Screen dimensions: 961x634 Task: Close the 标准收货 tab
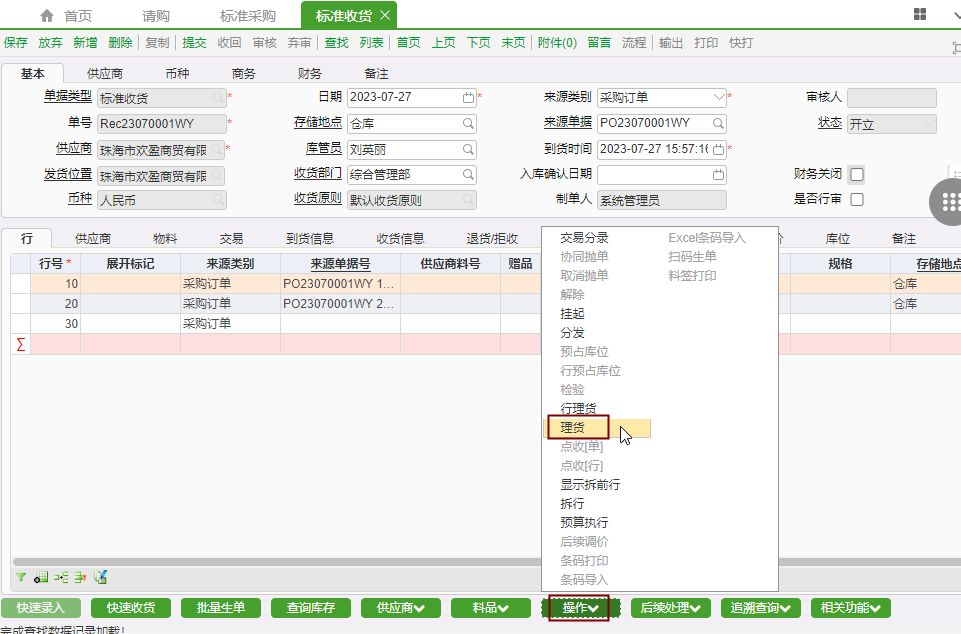(385, 15)
